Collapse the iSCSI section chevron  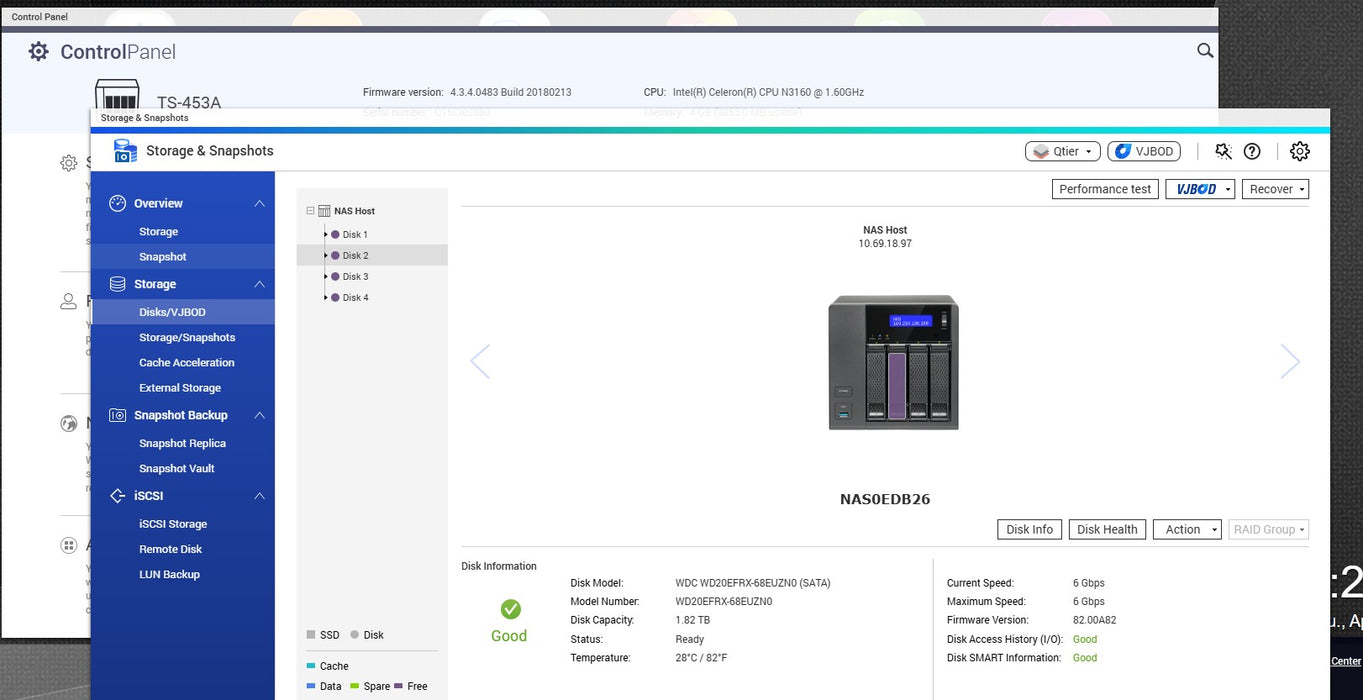coord(259,495)
